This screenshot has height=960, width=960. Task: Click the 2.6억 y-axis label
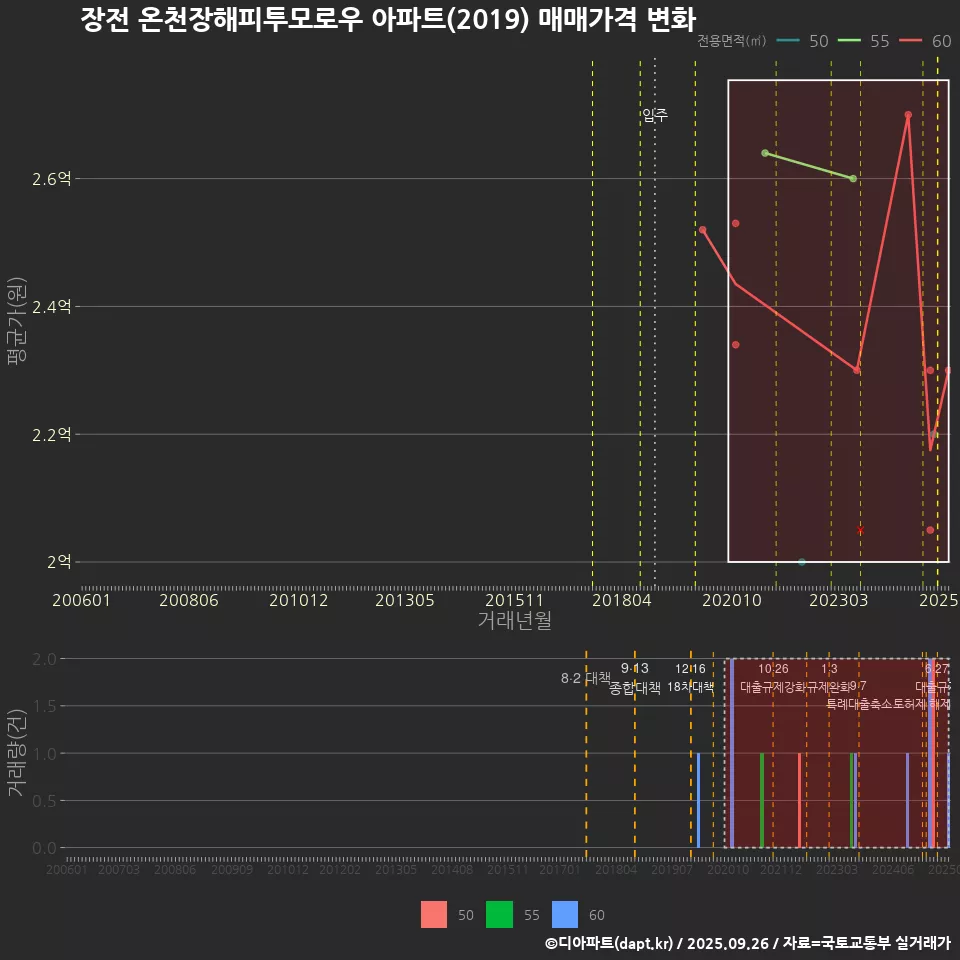(x=52, y=179)
